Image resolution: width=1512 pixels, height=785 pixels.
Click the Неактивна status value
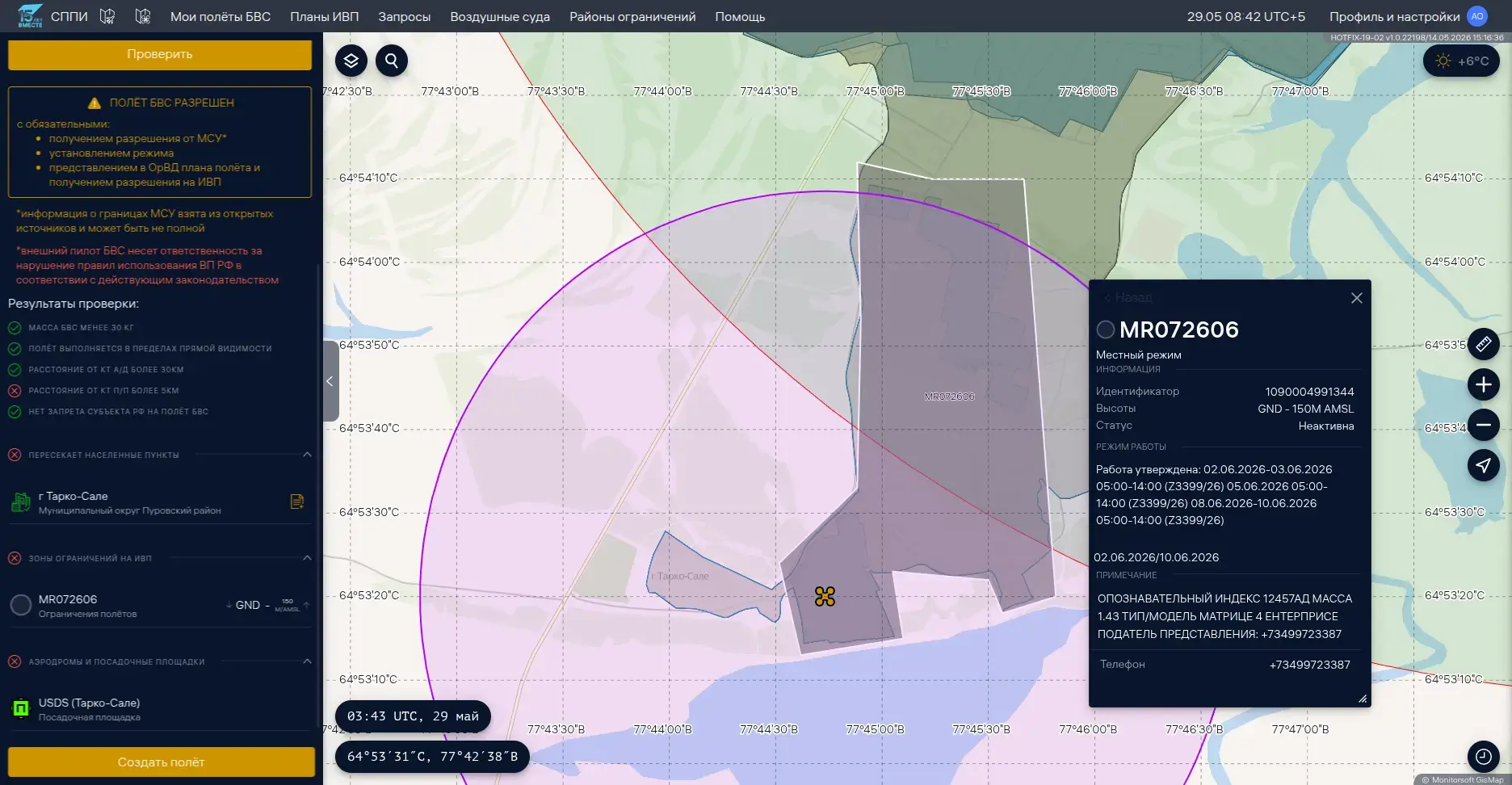click(x=1326, y=426)
